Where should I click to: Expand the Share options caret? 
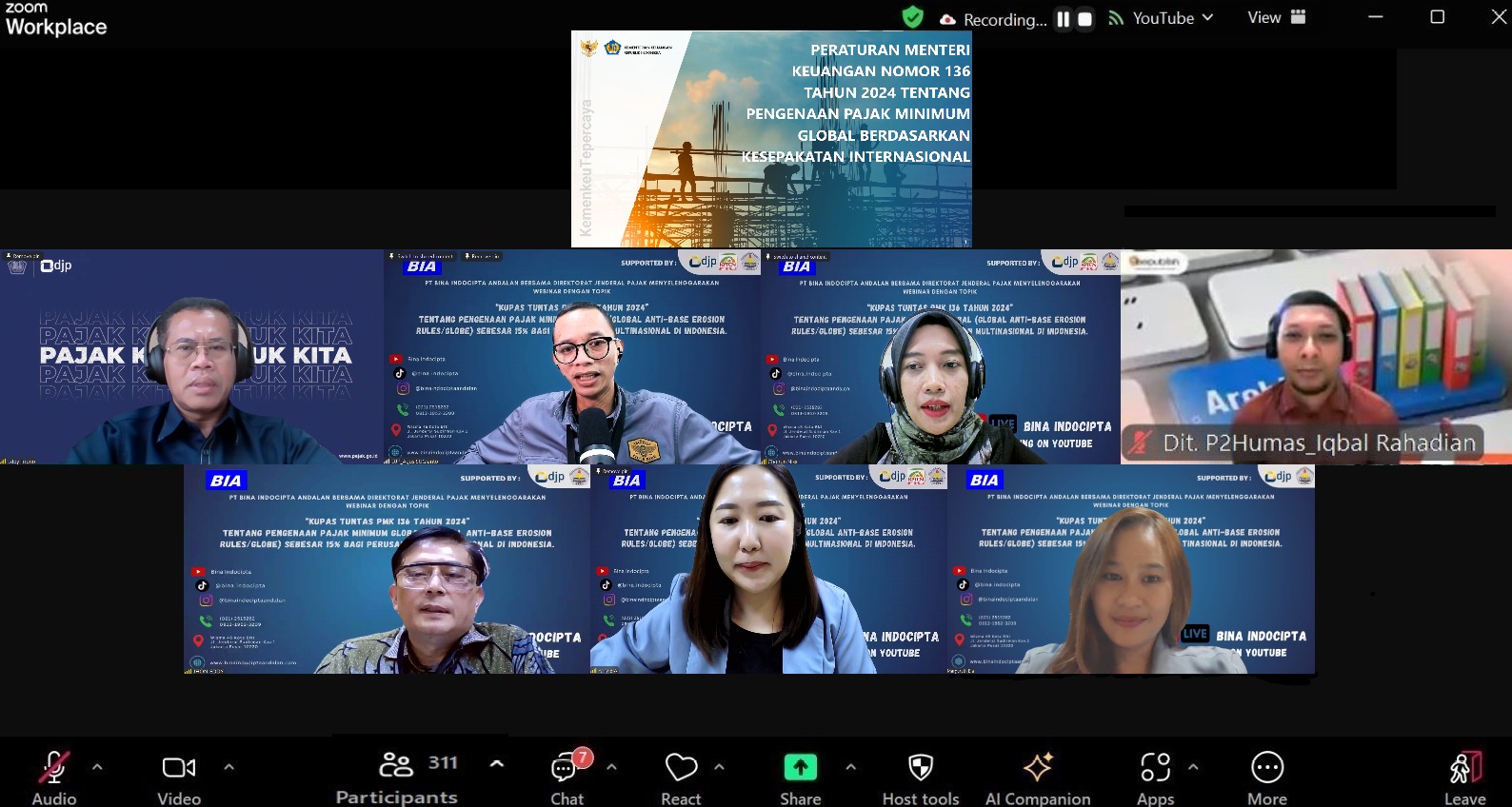click(850, 767)
